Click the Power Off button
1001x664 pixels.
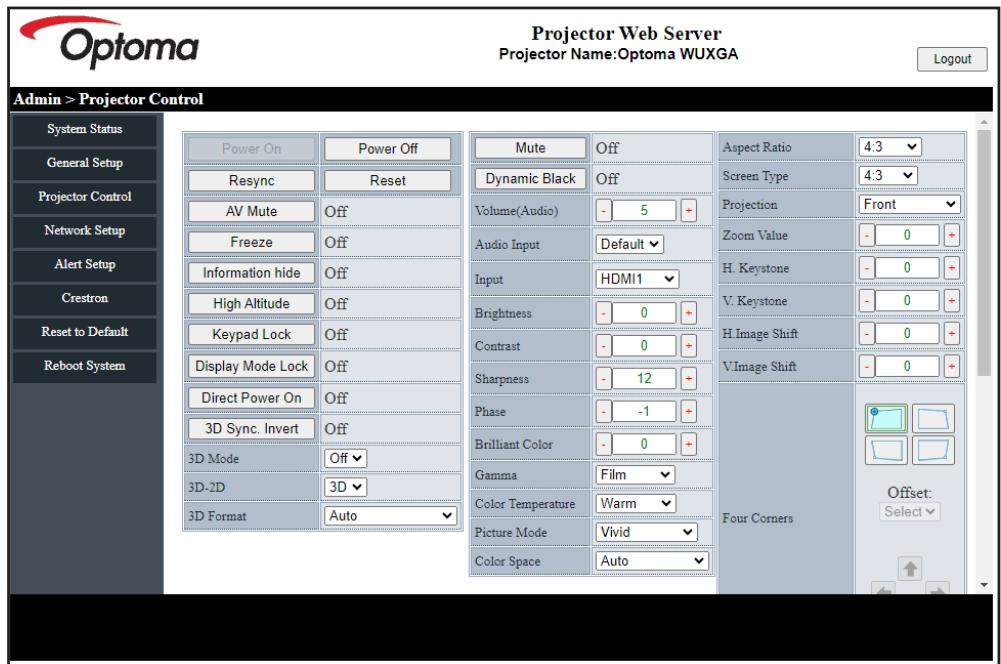tap(388, 149)
